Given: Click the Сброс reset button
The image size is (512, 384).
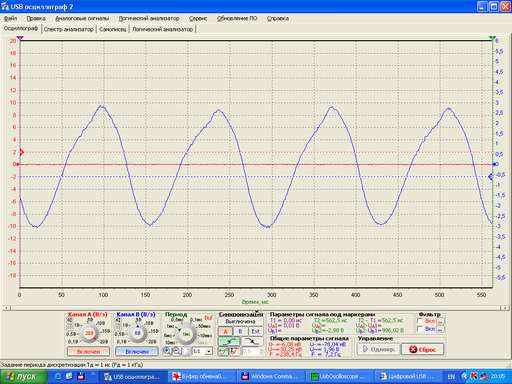Looking at the screenshot, I should 423,349.
